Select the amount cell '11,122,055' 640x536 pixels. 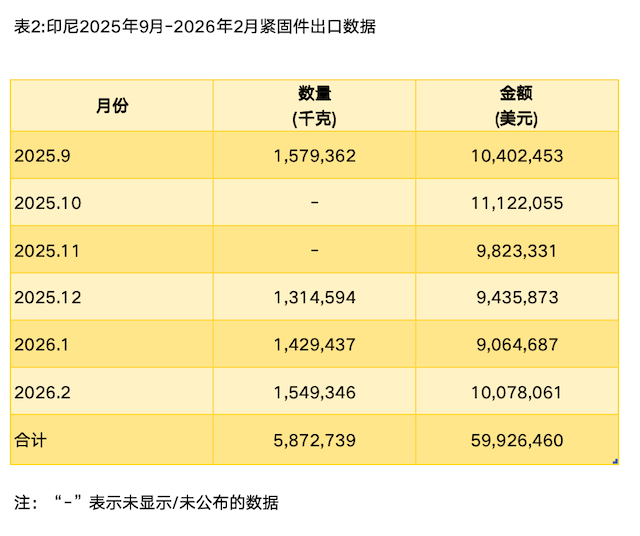pos(517,202)
